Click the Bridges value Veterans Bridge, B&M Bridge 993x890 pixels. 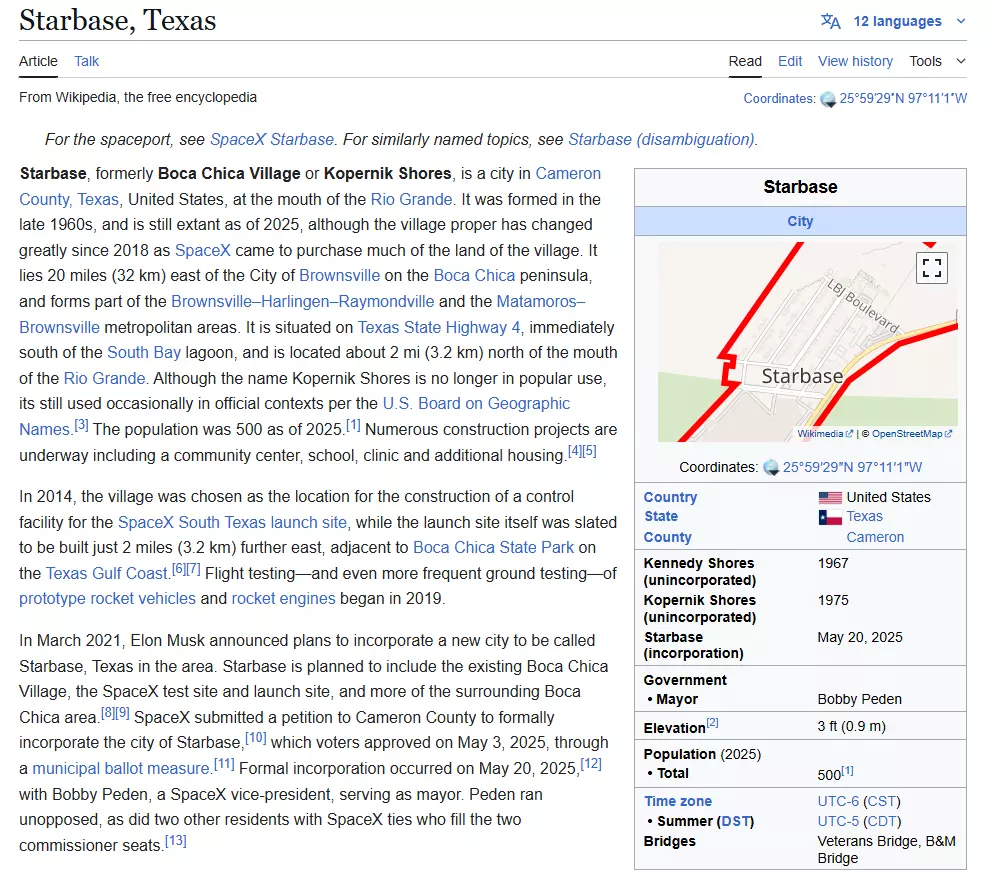(887, 849)
